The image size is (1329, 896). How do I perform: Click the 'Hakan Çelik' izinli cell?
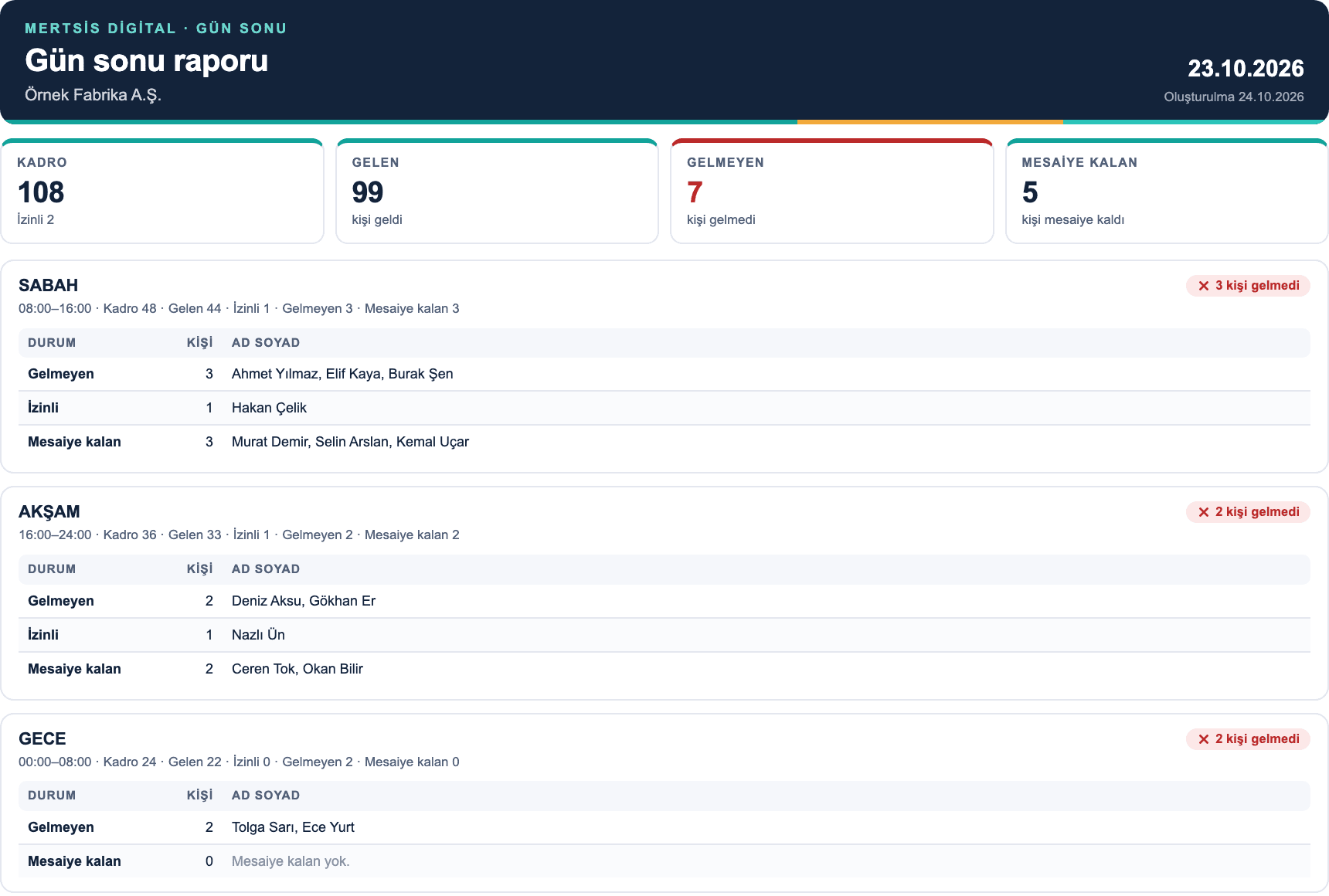point(269,408)
